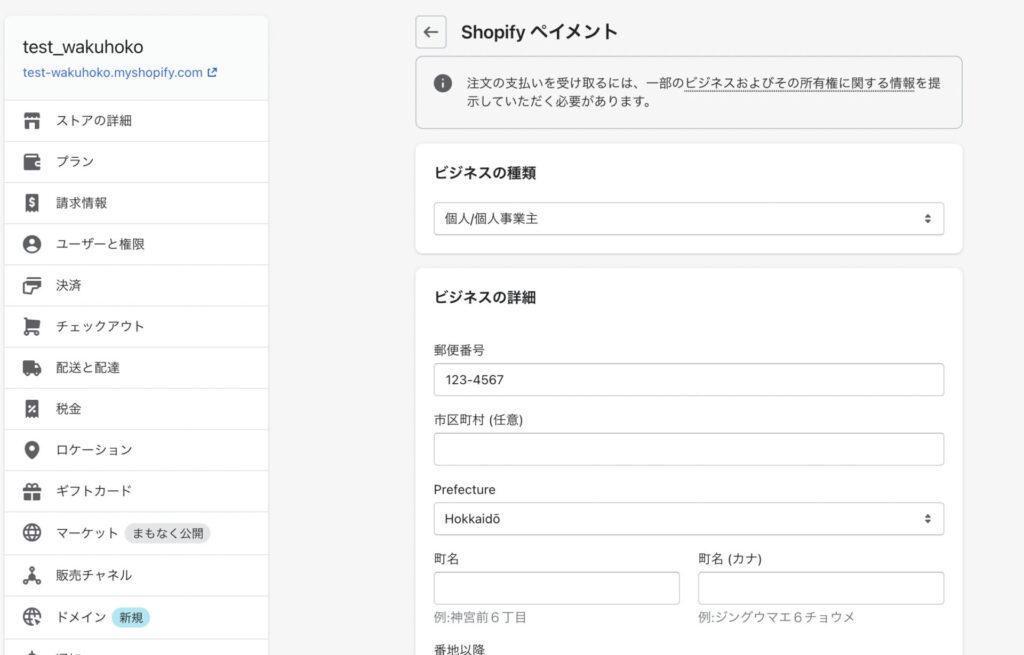Click the back arrow button

(x=431, y=32)
